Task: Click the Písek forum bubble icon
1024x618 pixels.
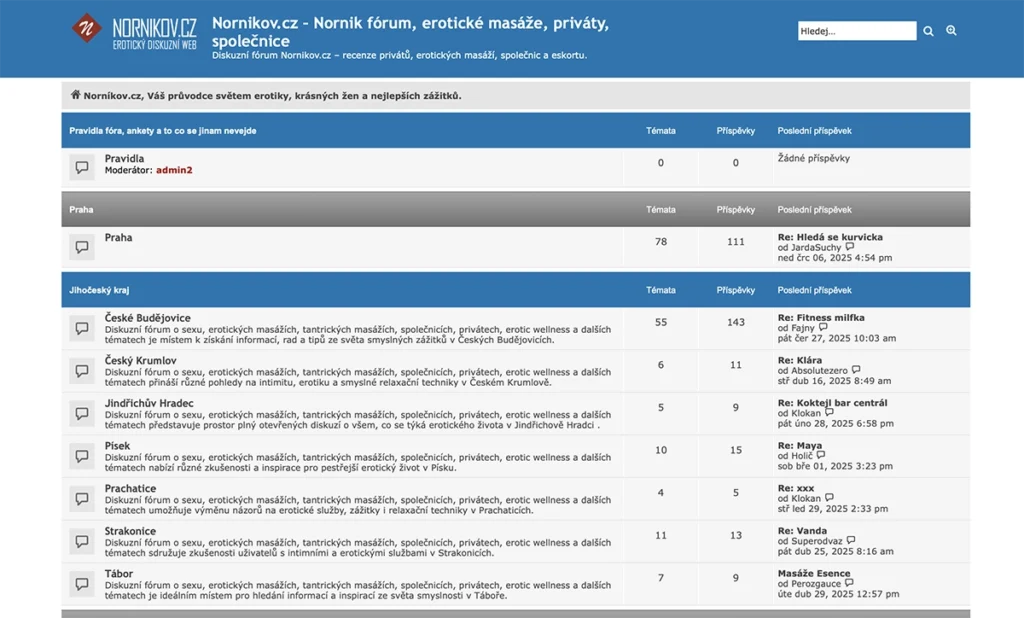Action: click(82, 456)
